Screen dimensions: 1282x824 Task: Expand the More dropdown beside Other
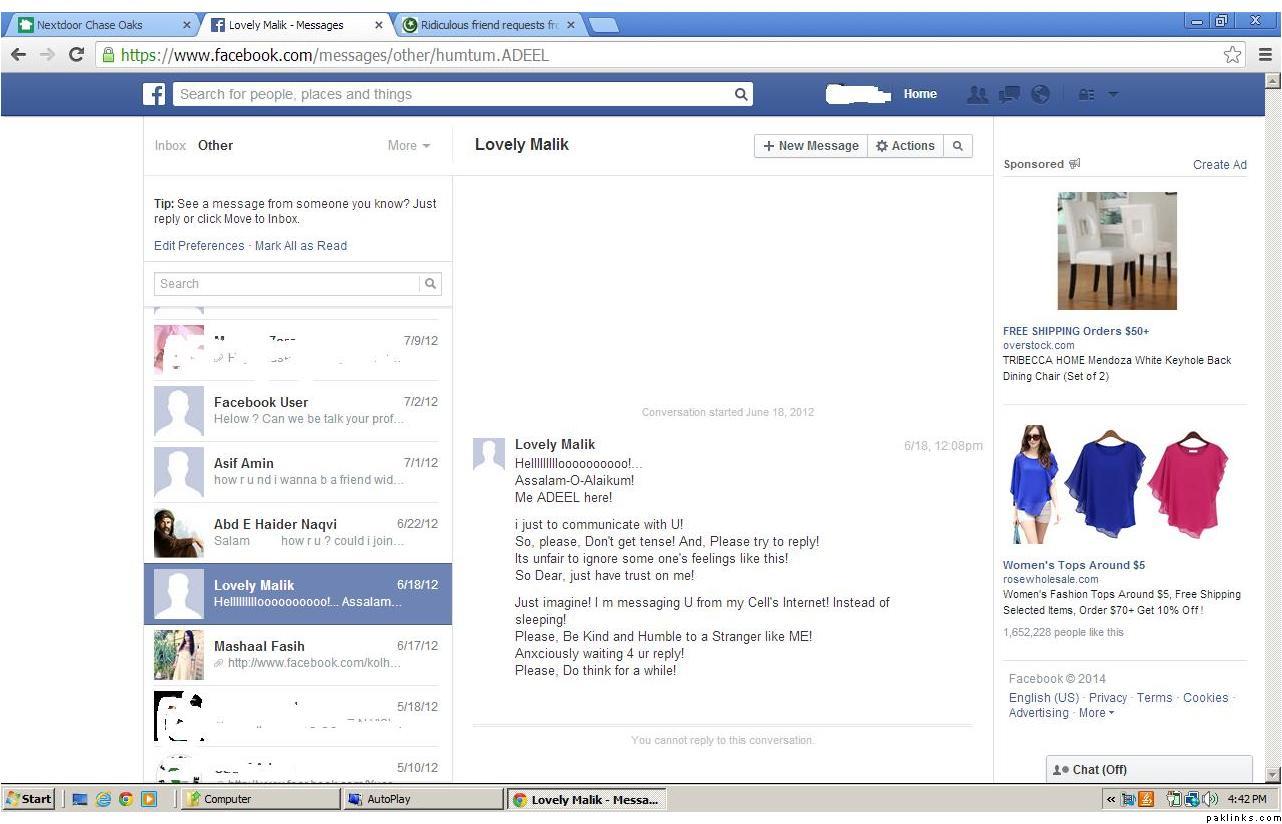(408, 146)
